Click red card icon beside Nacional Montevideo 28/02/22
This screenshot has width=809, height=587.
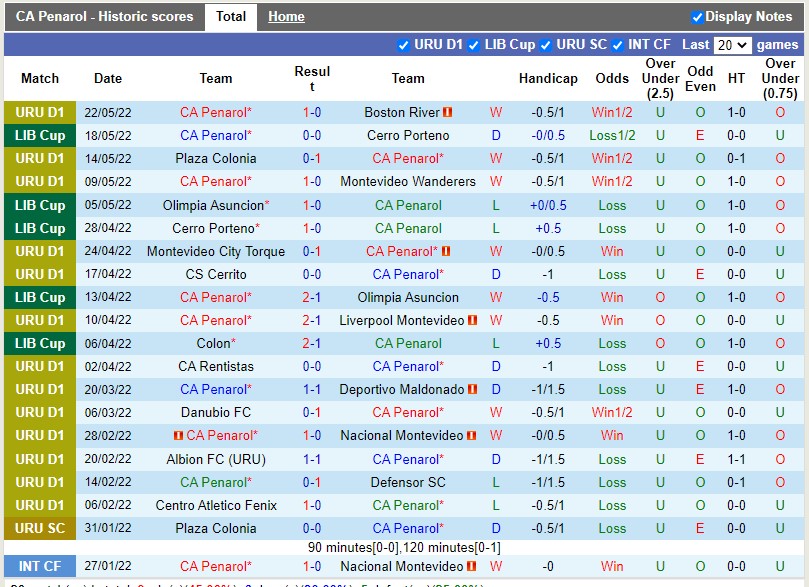click(471, 435)
